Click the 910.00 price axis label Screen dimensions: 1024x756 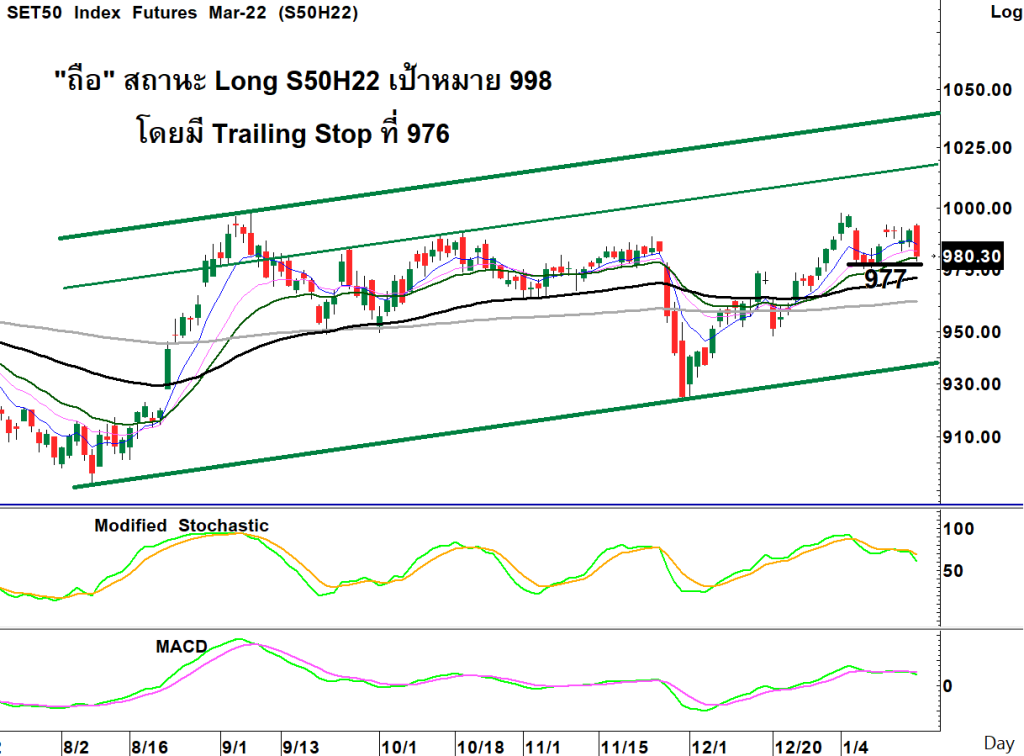972,437
